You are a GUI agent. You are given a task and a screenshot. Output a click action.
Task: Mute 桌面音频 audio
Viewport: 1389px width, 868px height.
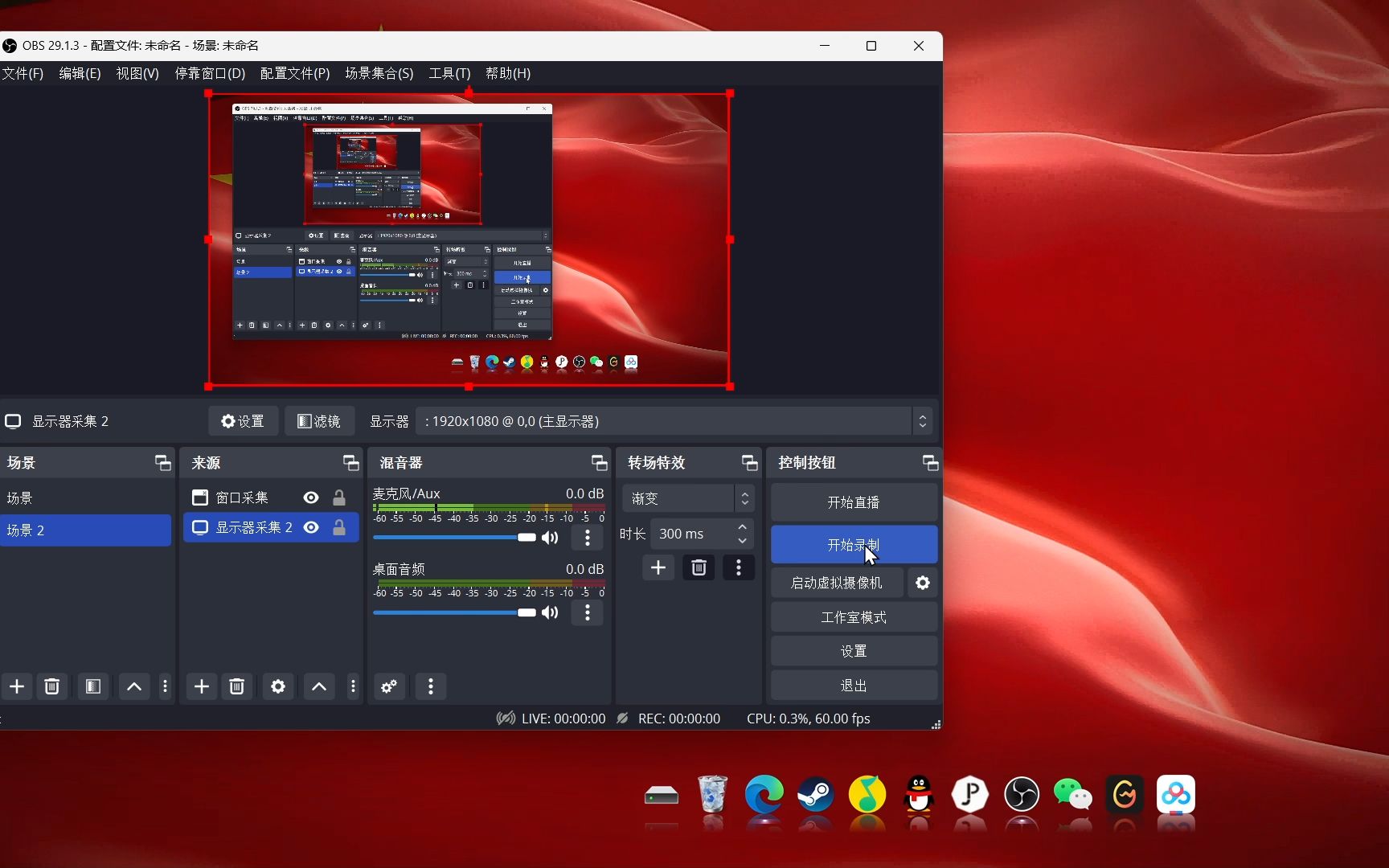[x=550, y=612]
